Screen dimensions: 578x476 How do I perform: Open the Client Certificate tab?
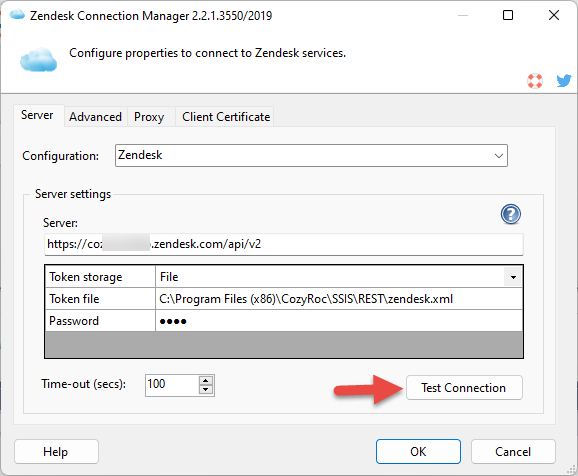coord(226,117)
